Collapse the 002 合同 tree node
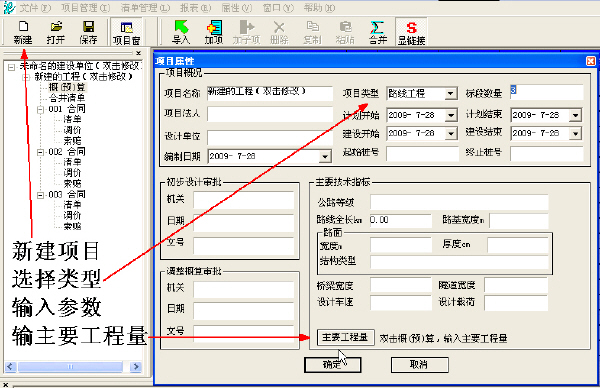The width and height of the screenshot is (600, 388). 41,152
